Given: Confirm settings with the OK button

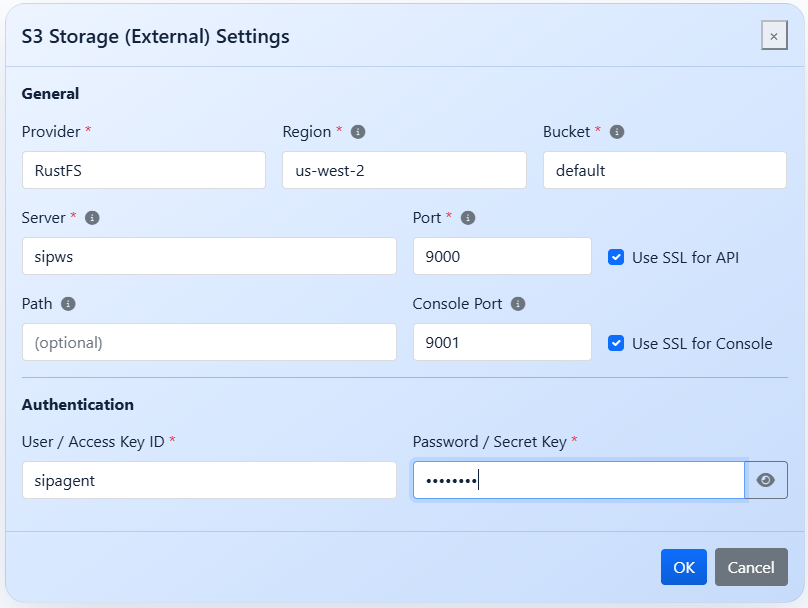Looking at the screenshot, I should point(684,567).
